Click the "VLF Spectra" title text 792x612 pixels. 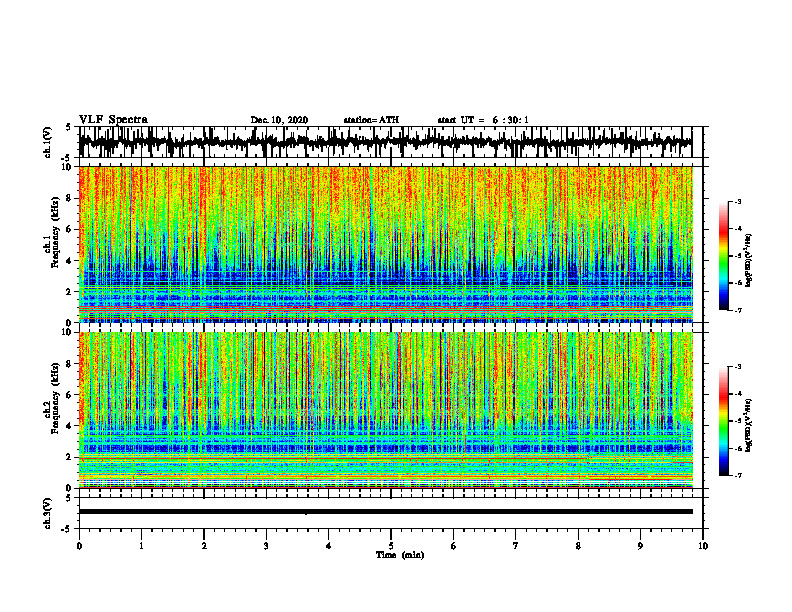click(113, 120)
